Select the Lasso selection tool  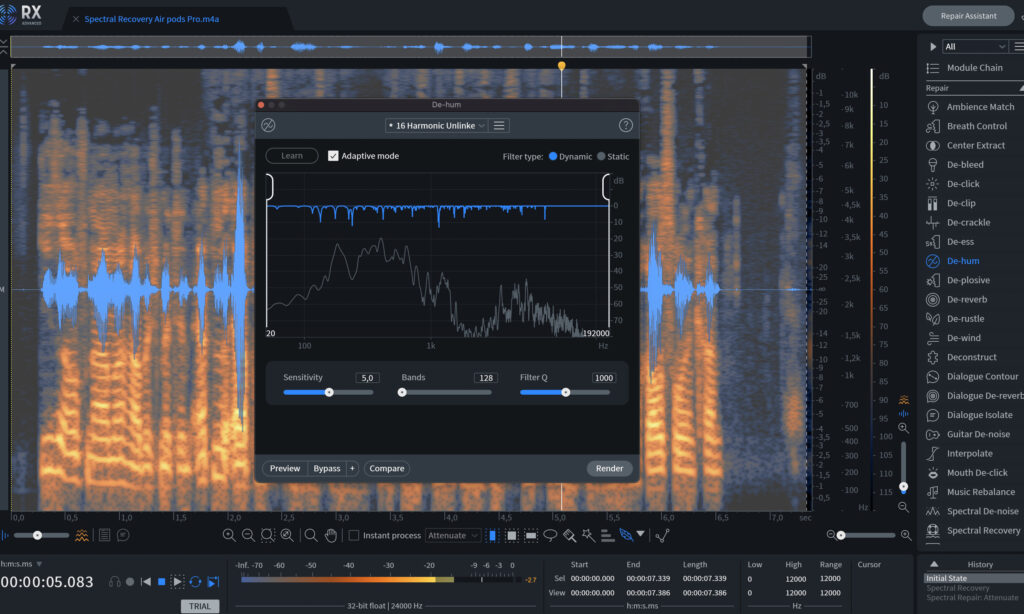coord(551,536)
